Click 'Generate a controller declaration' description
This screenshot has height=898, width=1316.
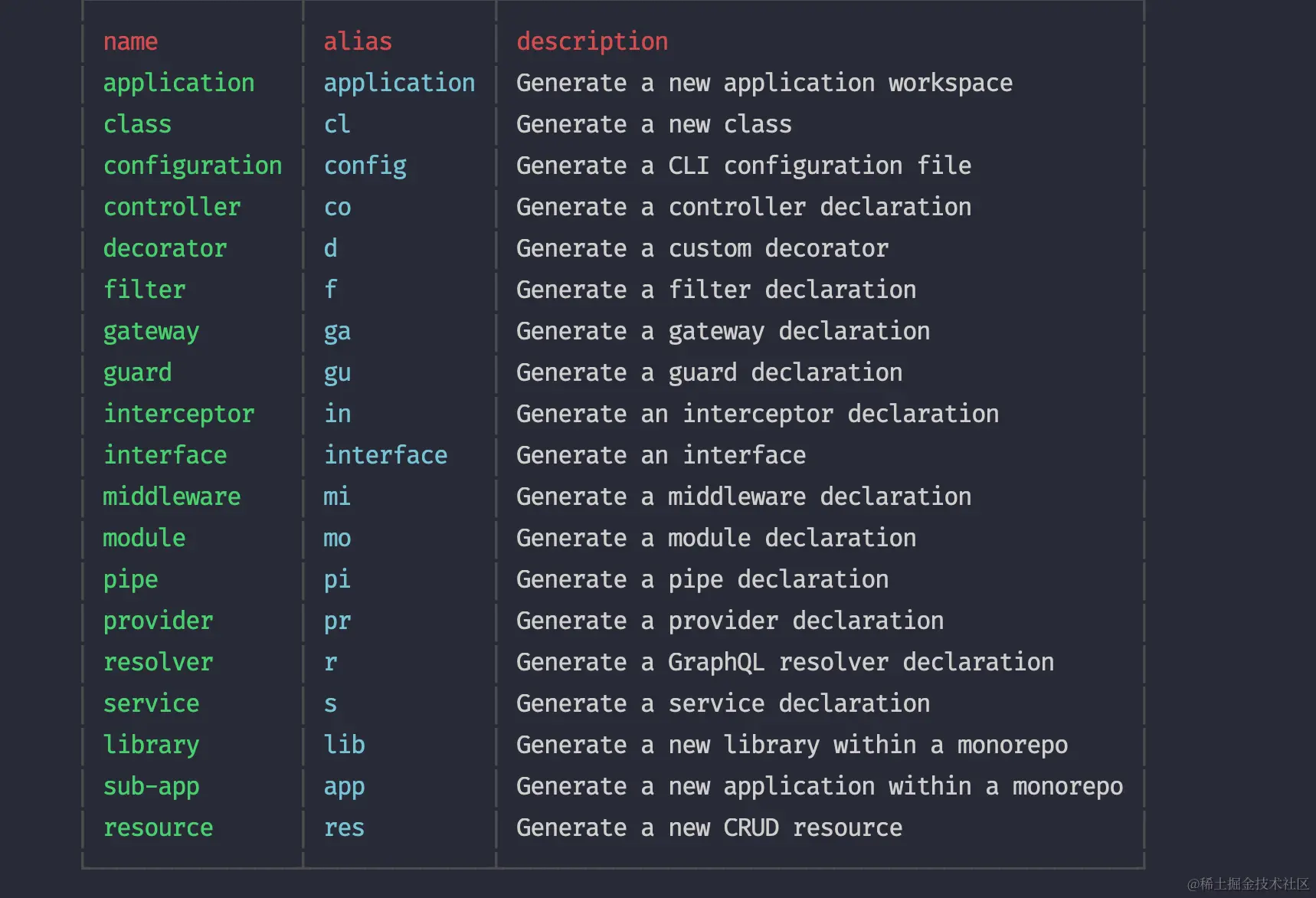click(744, 207)
